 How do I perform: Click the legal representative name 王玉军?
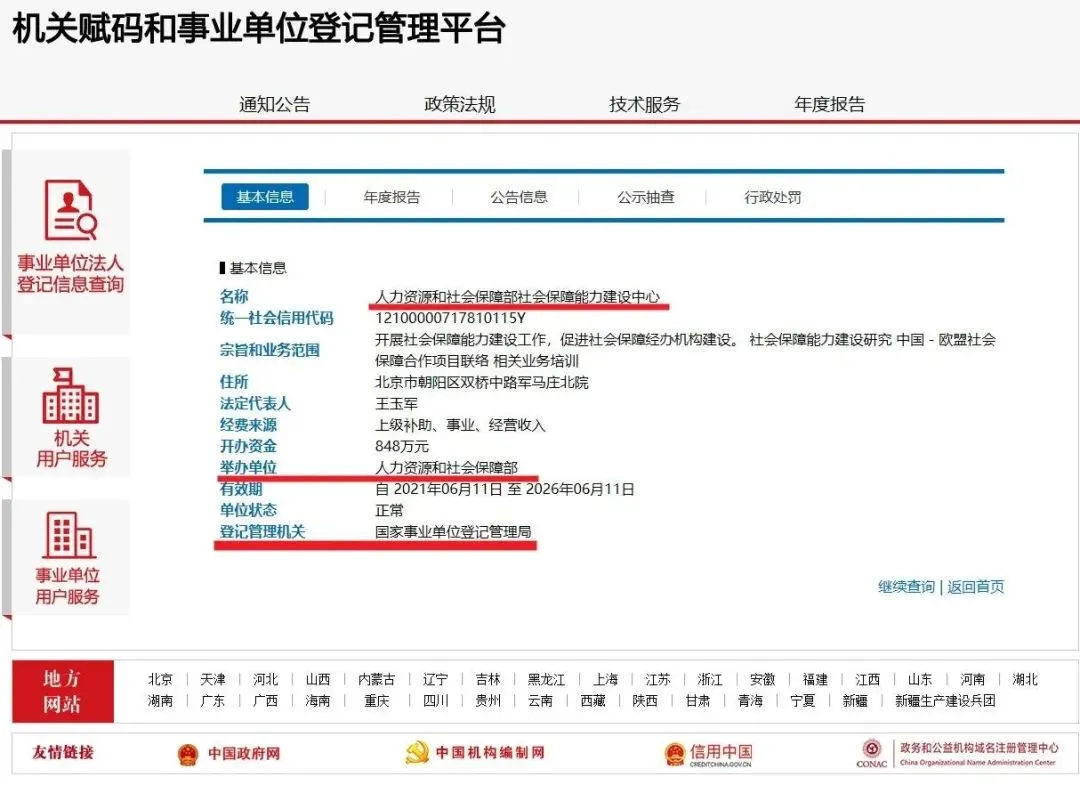click(x=396, y=404)
